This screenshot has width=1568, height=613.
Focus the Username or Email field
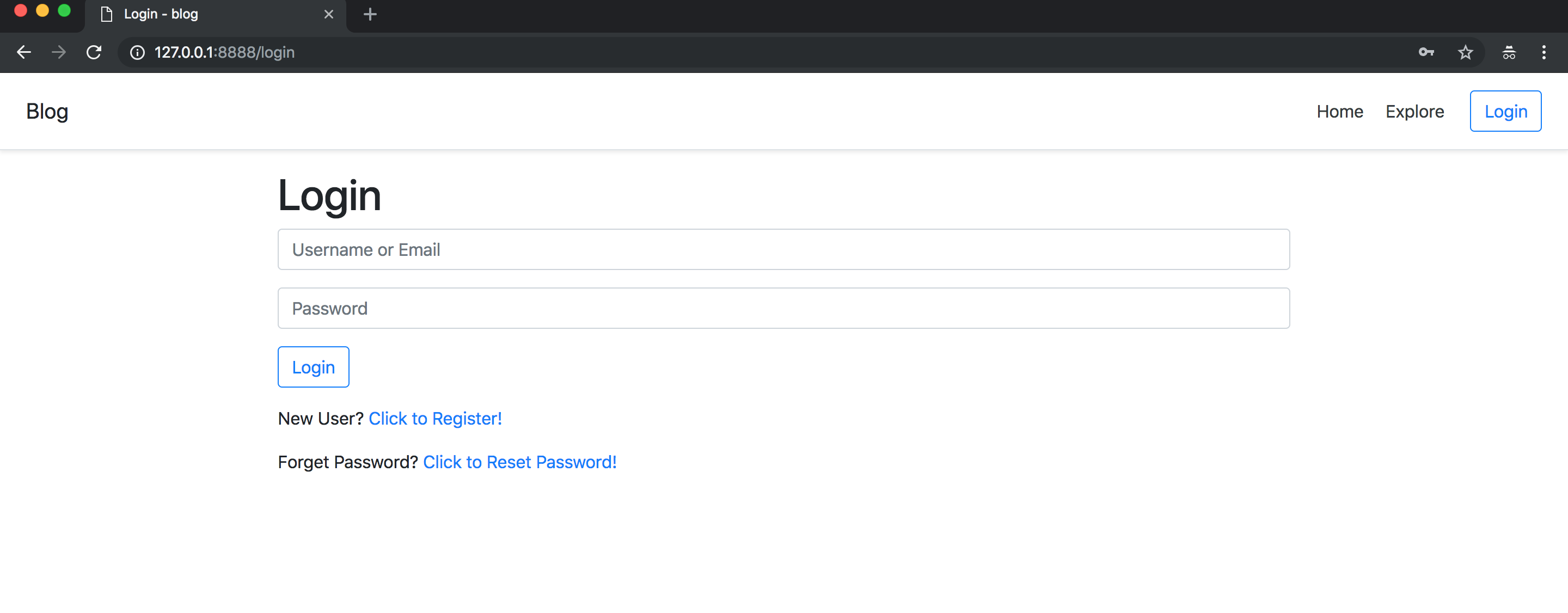[x=783, y=249]
